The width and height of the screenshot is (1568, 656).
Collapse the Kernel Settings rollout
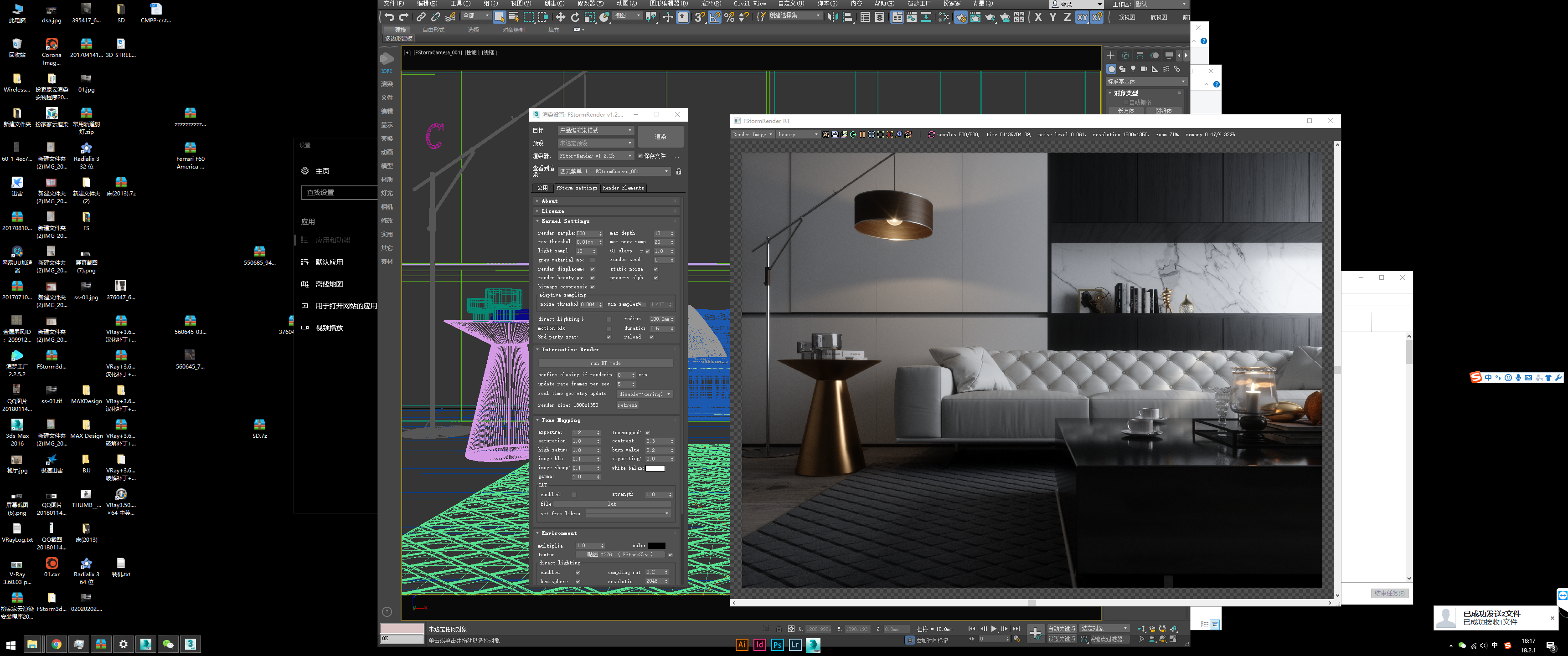606,221
